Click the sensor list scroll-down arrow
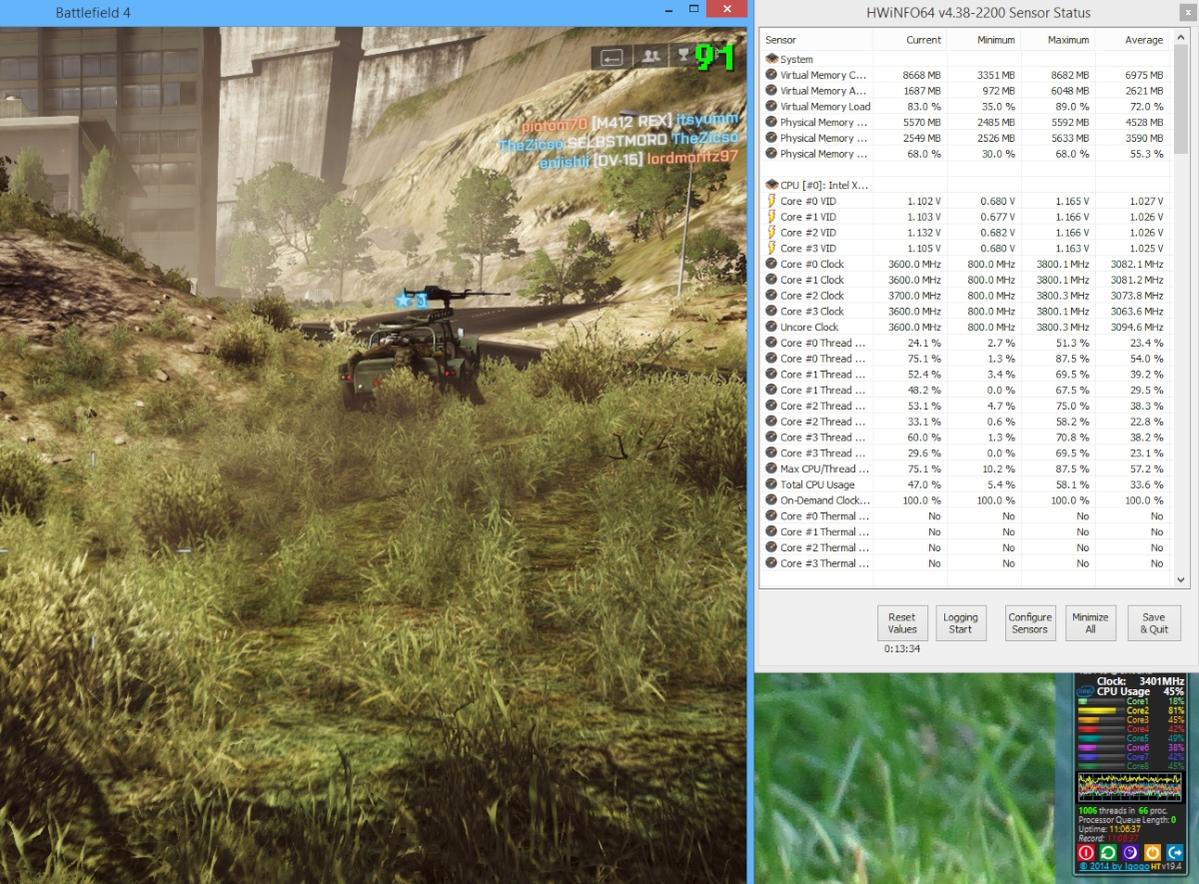The height and width of the screenshot is (884, 1199). point(1181,580)
